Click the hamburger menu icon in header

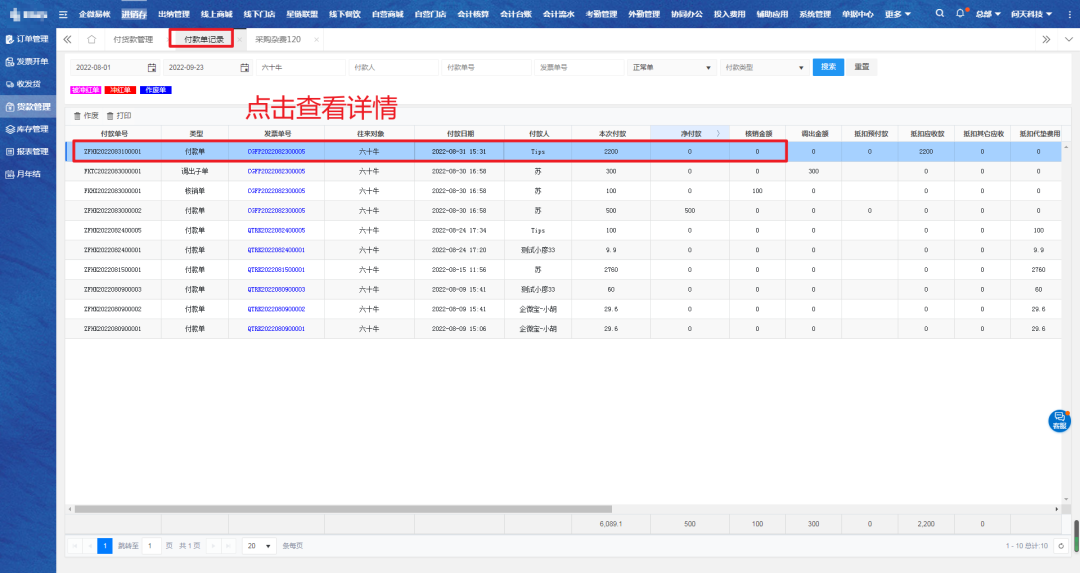(64, 14)
